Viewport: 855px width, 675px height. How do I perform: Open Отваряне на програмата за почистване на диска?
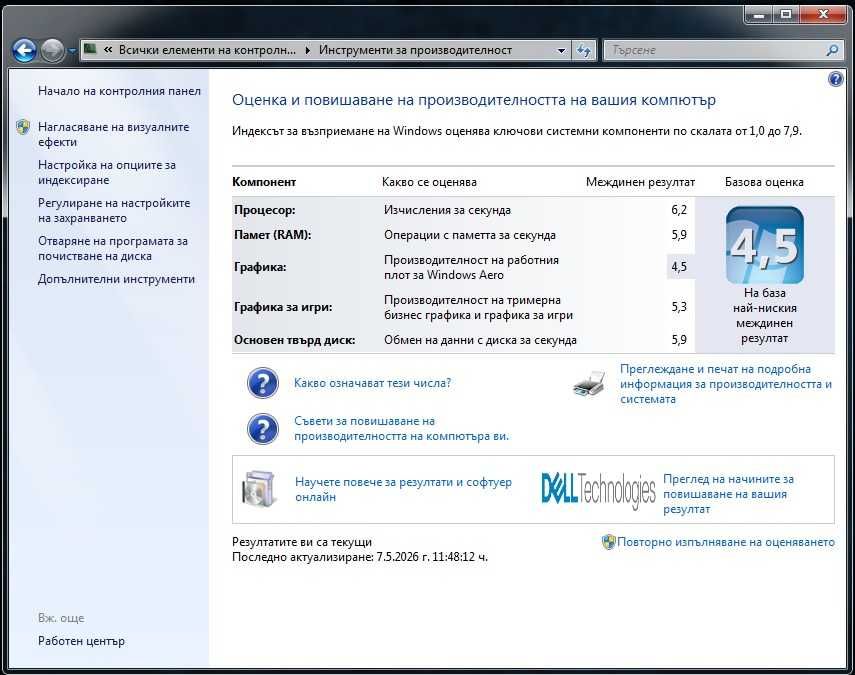113,249
